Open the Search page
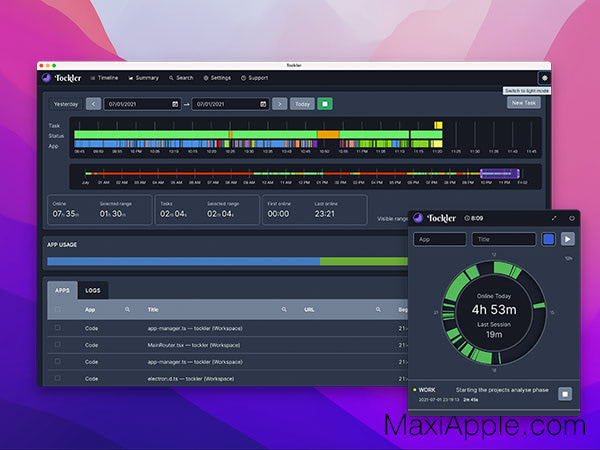Screen dimensions: 600x450 coord(181,78)
